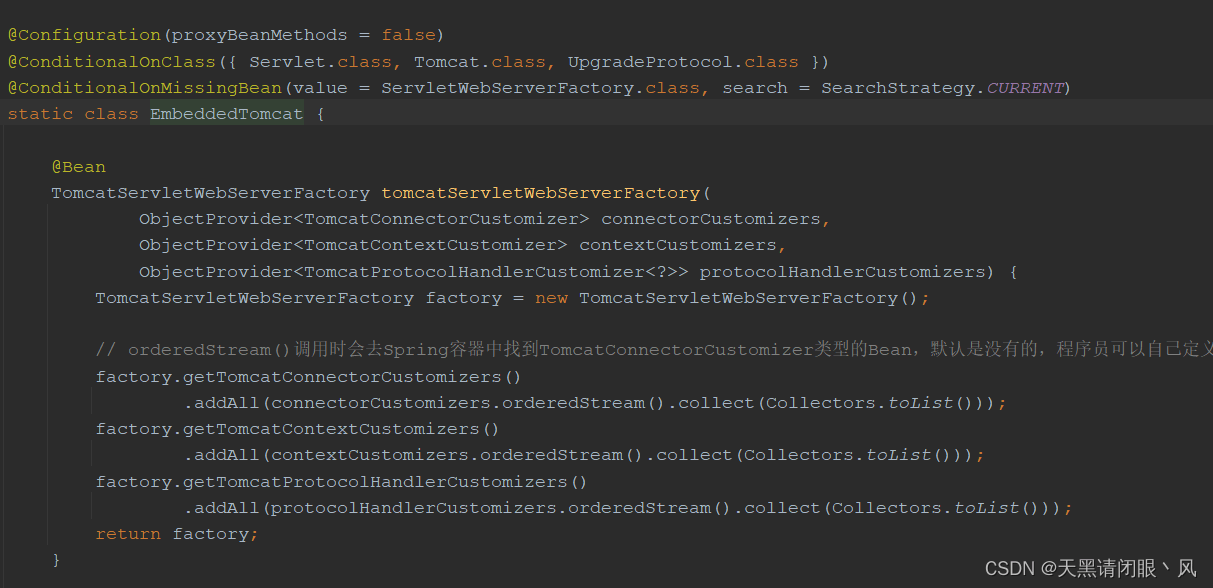Place cursor in the orderedStream() comment line
1213x588 pixels.
[600, 350]
